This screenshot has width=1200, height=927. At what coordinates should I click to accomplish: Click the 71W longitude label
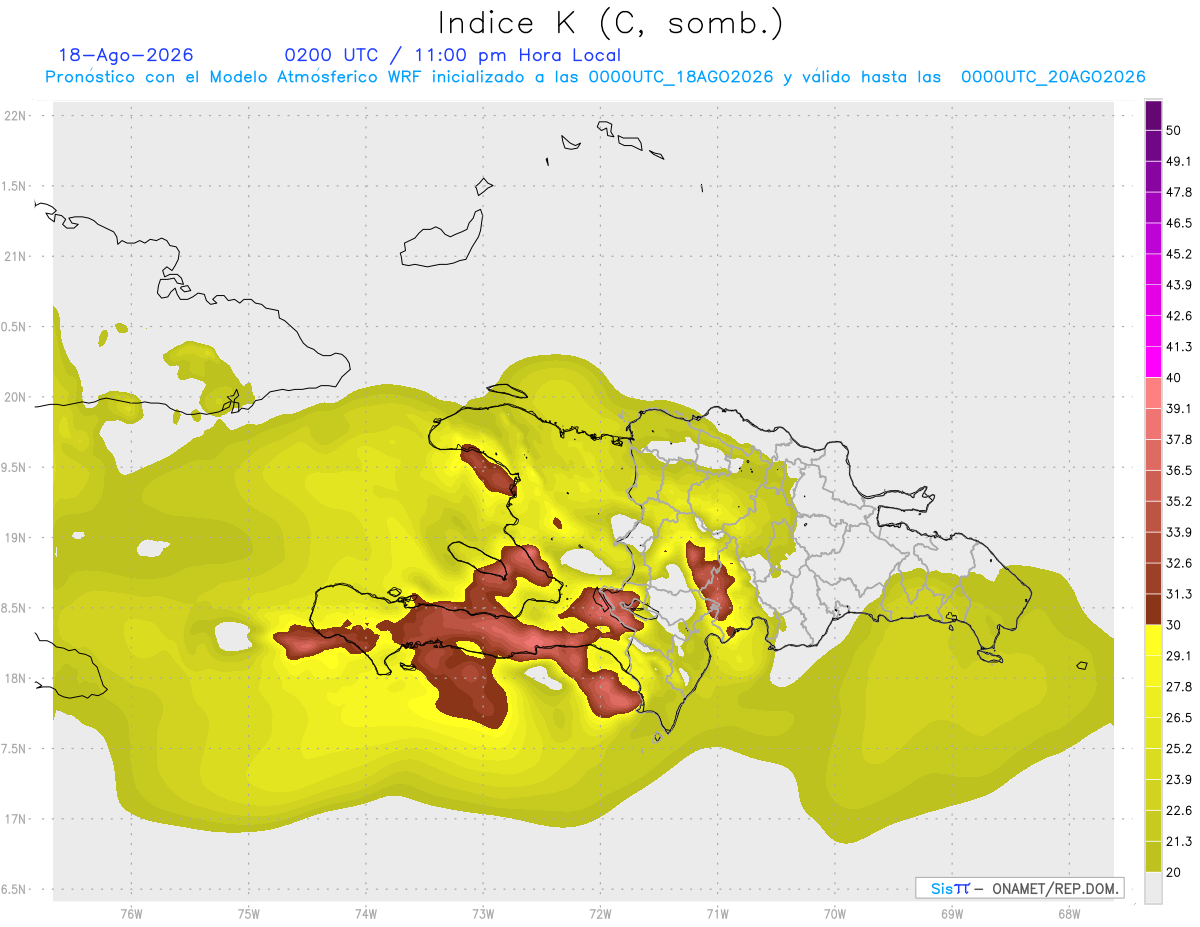[717, 914]
